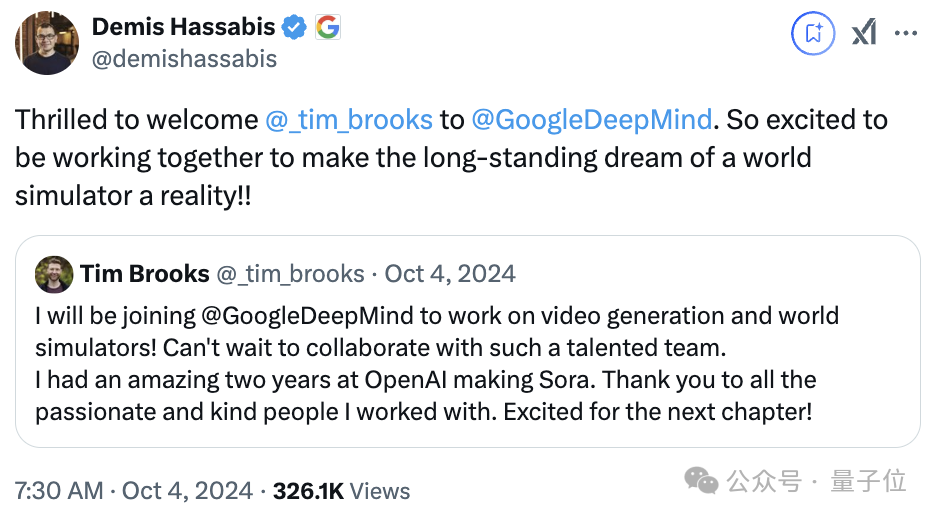Click the Google affiliation badge icon

pos(327,28)
